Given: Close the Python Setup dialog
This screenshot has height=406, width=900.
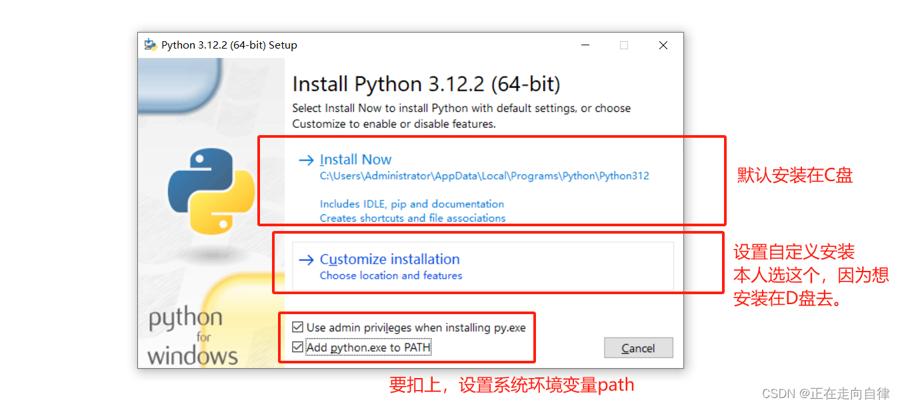Looking at the screenshot, I should 663,45.
